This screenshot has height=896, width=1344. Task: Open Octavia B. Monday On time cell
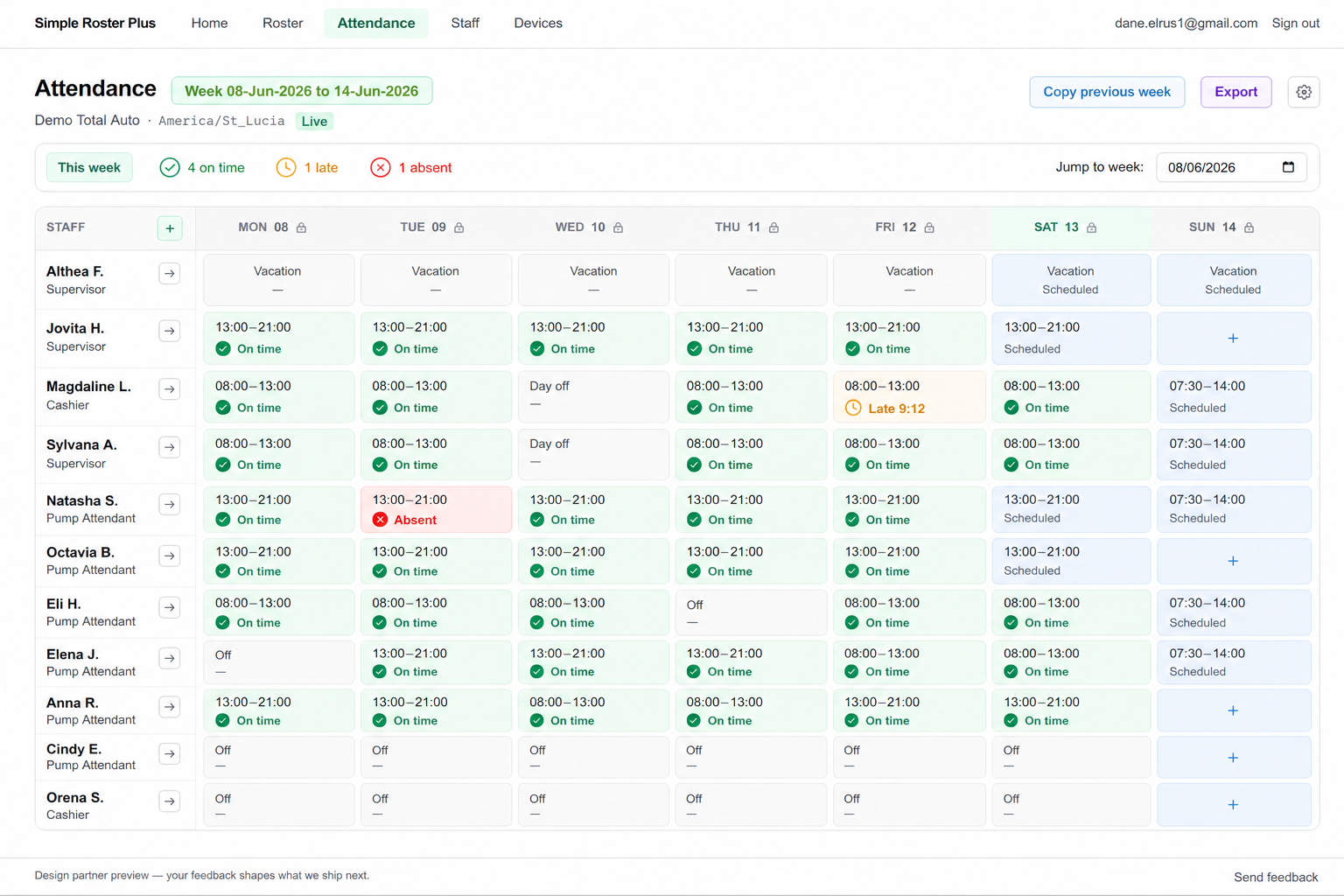coord(278,561)
